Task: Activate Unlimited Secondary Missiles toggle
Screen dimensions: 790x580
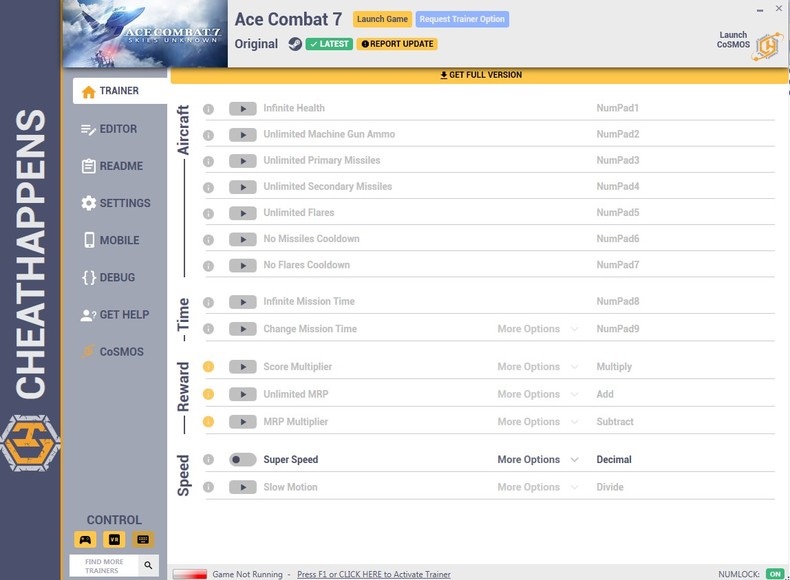Action: click(243, 187)
